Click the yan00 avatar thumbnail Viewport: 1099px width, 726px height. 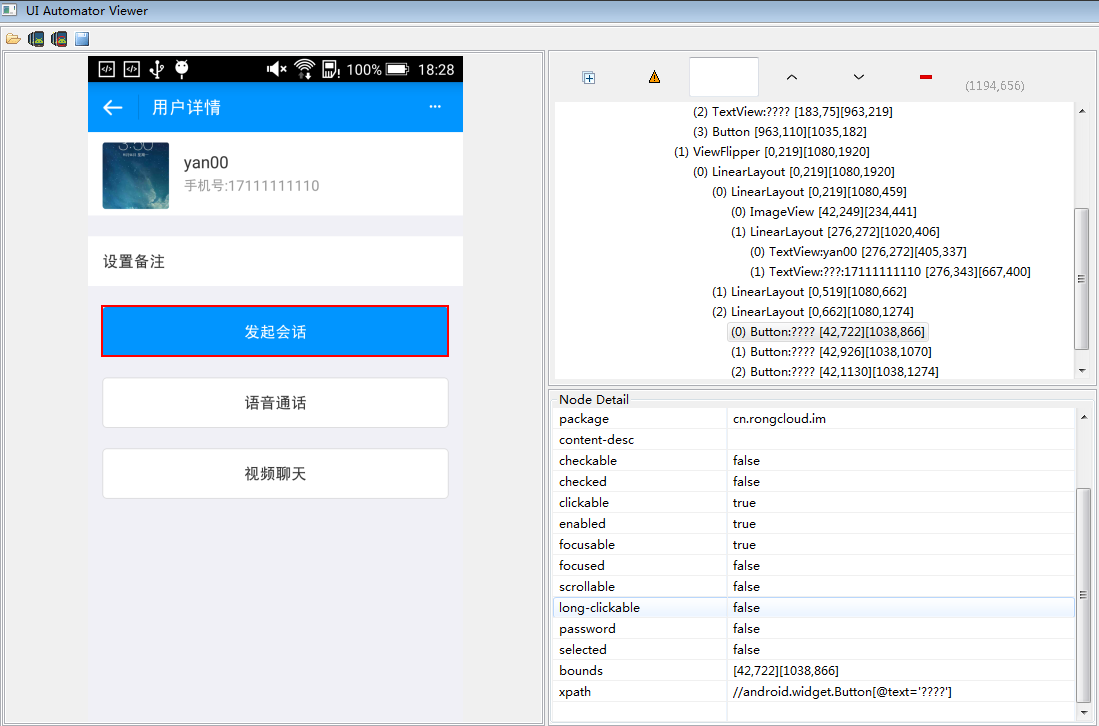136,176
